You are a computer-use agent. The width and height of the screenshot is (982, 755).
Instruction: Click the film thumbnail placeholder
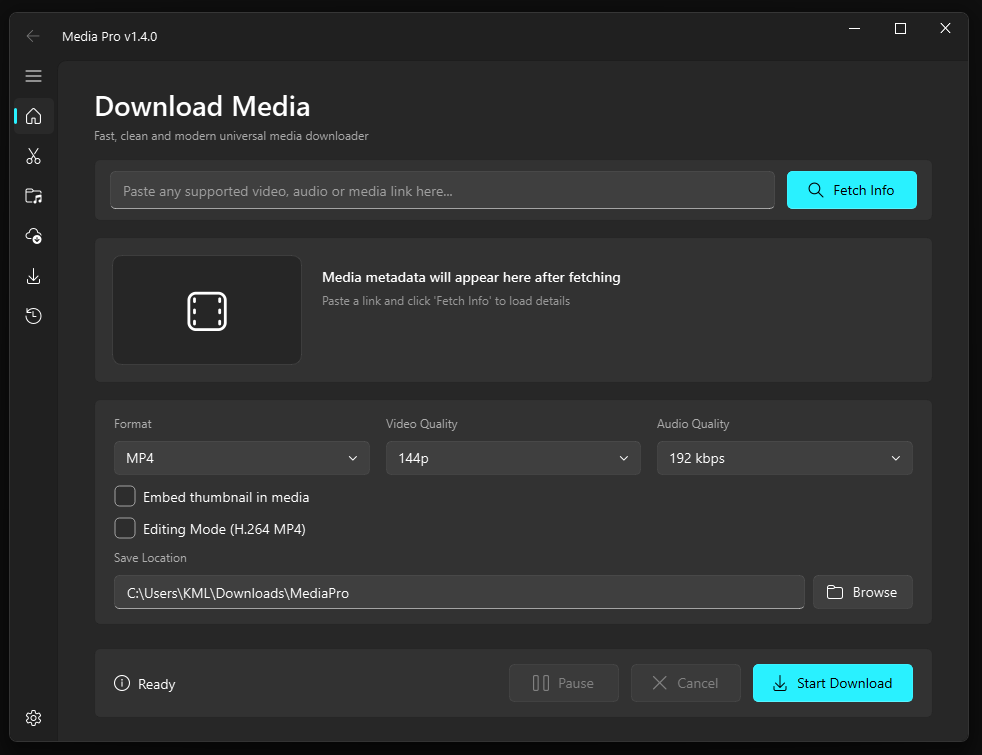pyautogui.click(x=207, y=310)
